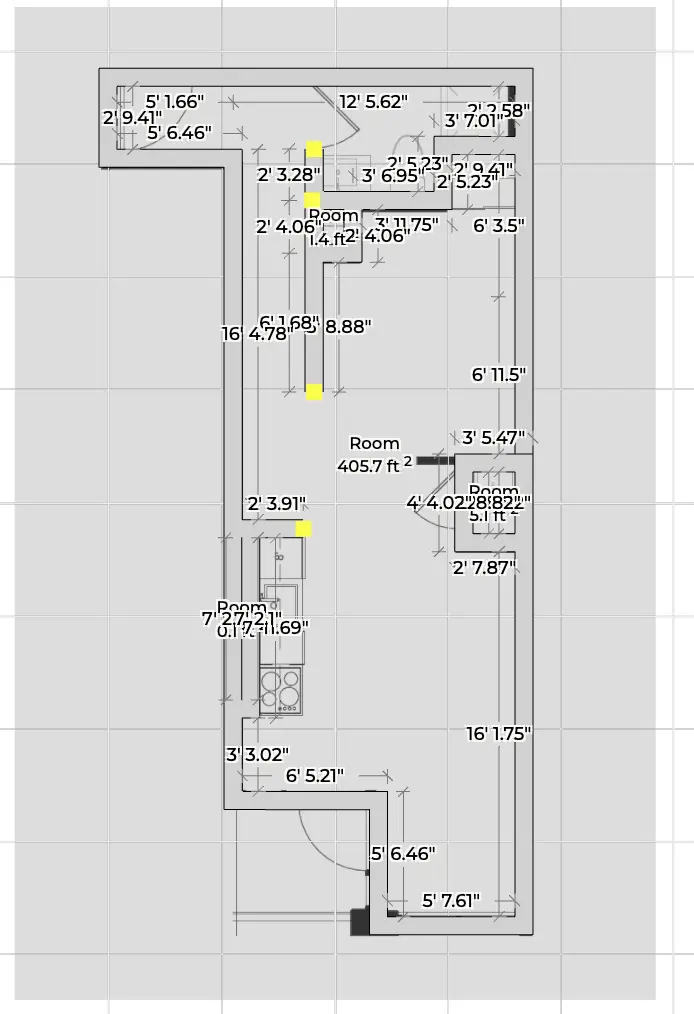Select yellow marker at bottom of interior wall

[314, 391]
